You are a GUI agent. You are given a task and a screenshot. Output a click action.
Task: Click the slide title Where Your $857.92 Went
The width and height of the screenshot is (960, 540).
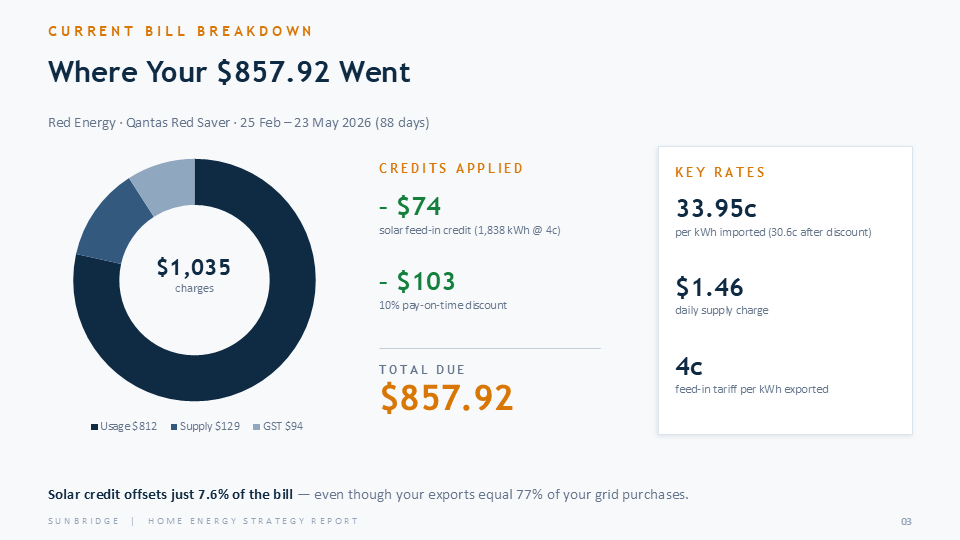click(229, 72)
